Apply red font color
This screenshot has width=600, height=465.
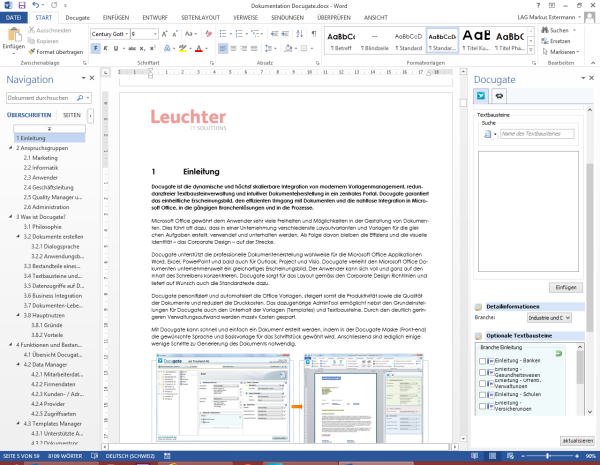tap(199, 48)
